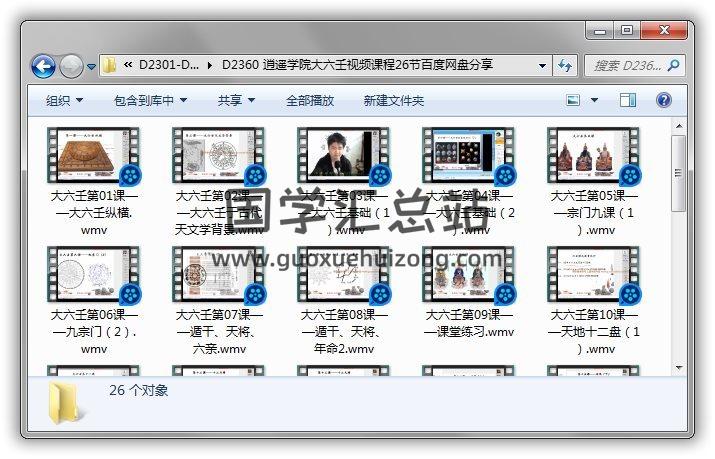Click the scrollbar up arrow

coord(679,126)
